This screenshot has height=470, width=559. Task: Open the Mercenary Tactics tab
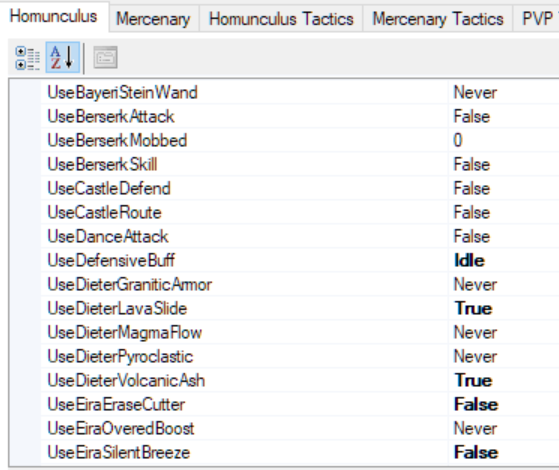click(438, 19)
